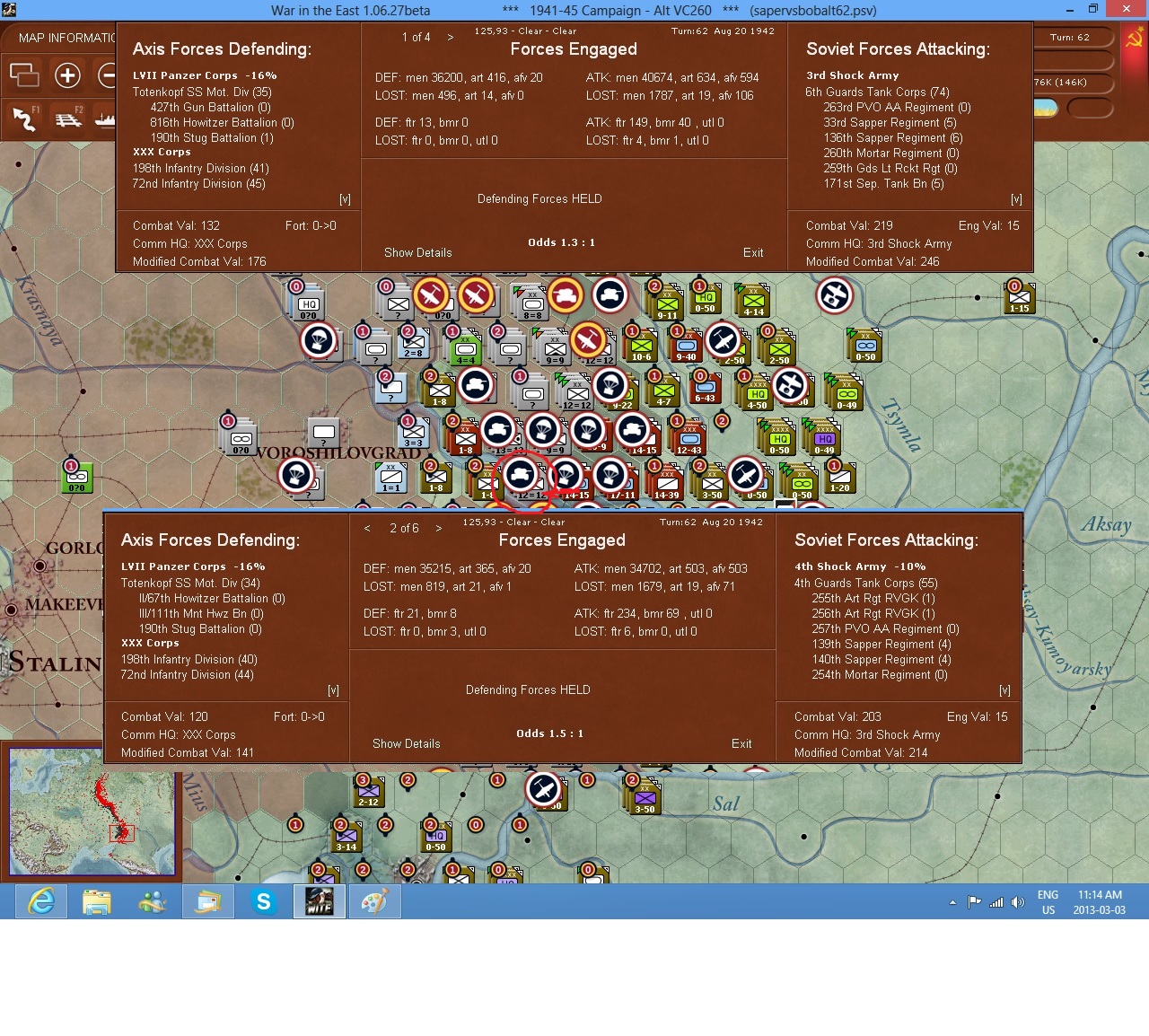Viewport: 1149px width, 1036px height.
Task: Select the 2-12 purple unit counter
Action: [x=369, y=793]
